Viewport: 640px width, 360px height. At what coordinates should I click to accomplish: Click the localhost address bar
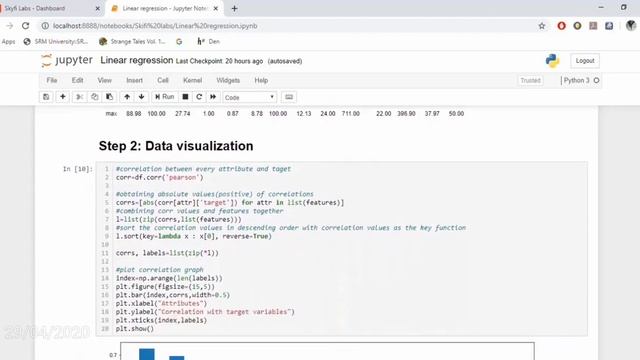tap(155, 26)
